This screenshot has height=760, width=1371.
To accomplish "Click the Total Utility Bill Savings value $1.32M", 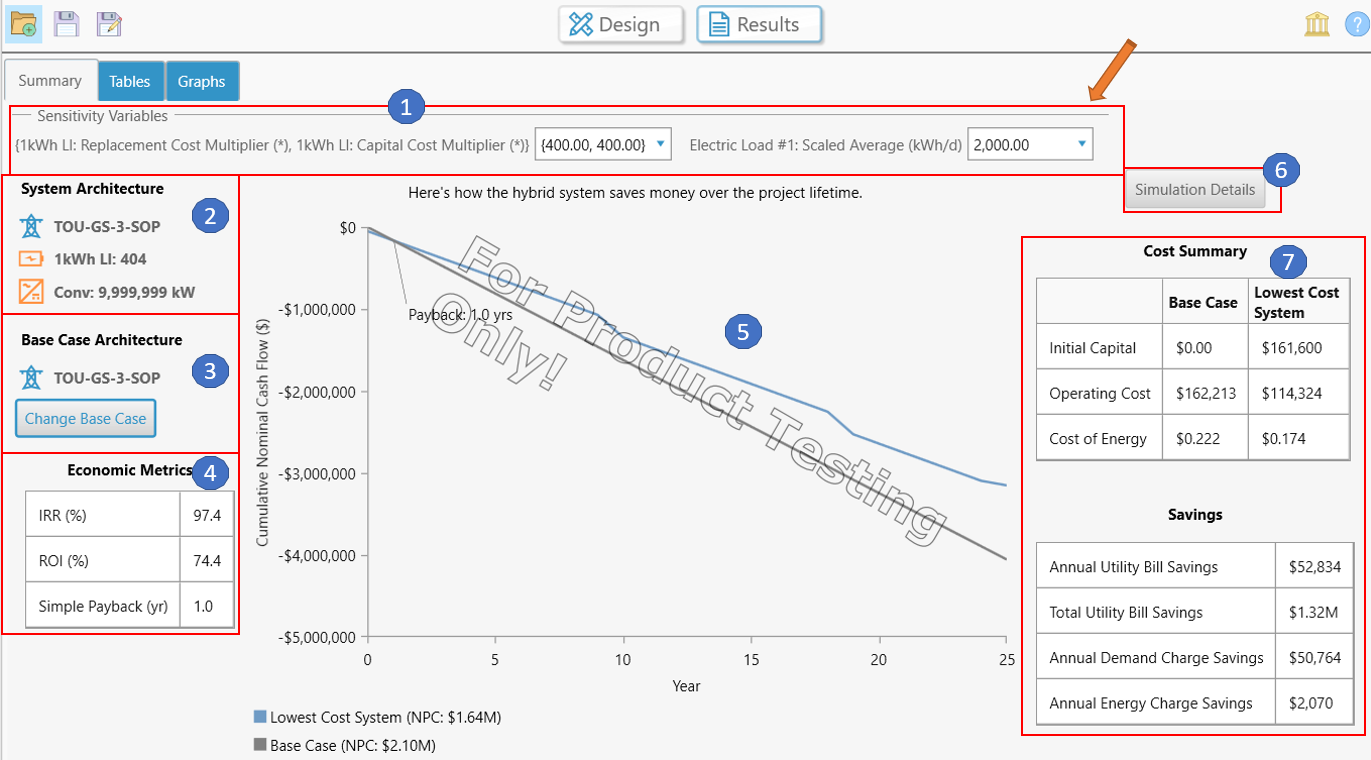I will click(1312, 612).
